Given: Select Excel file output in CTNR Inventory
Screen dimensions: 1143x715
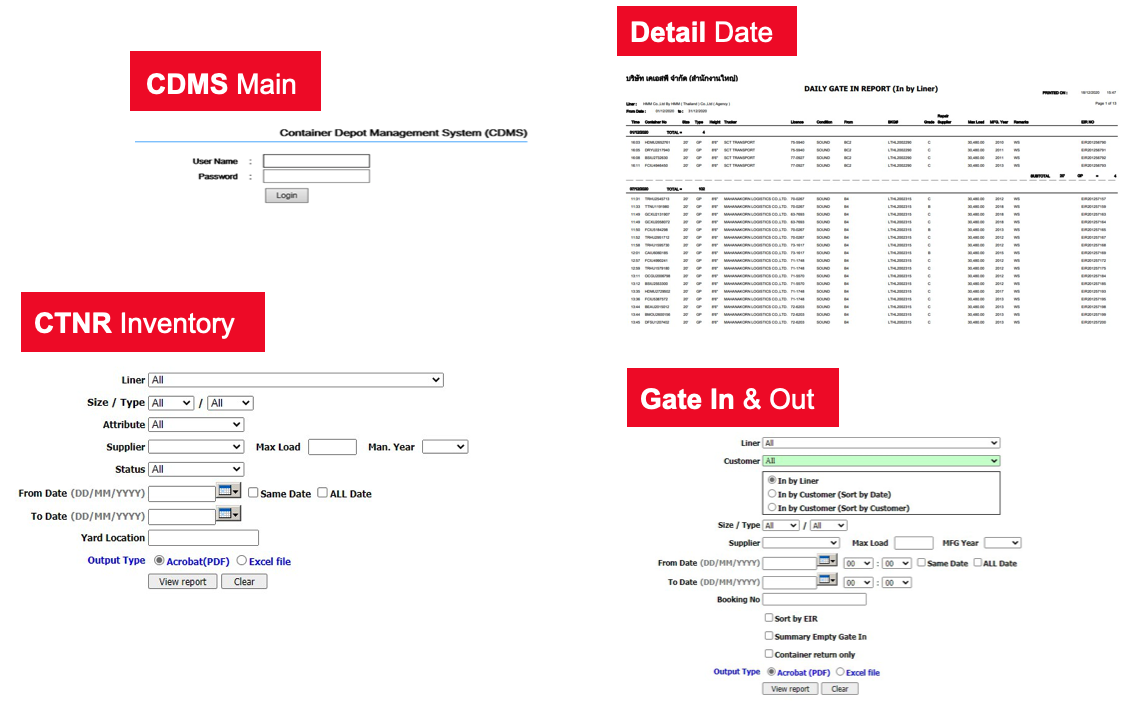Looking at the screenshot, I should (x=241, y=560).
